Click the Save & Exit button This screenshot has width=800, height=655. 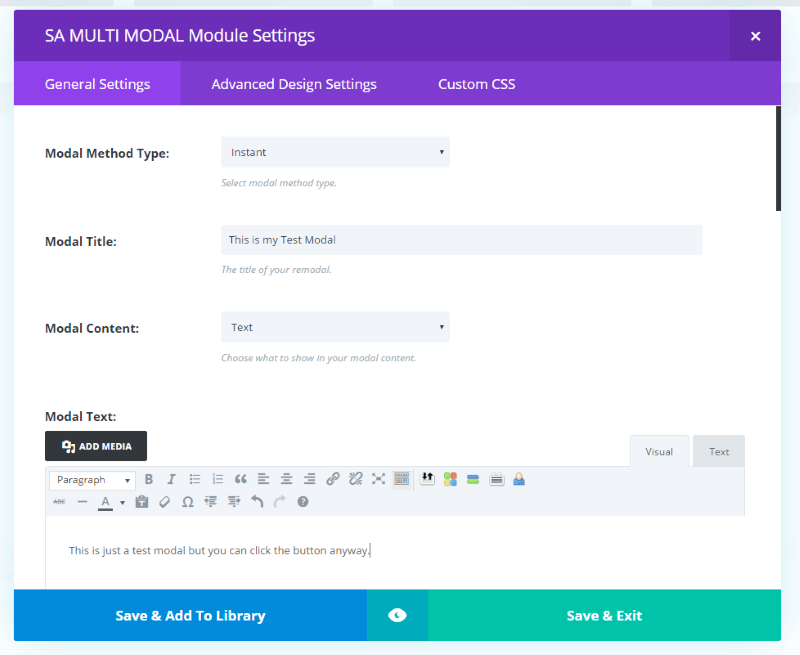click(x=605, y=615)
